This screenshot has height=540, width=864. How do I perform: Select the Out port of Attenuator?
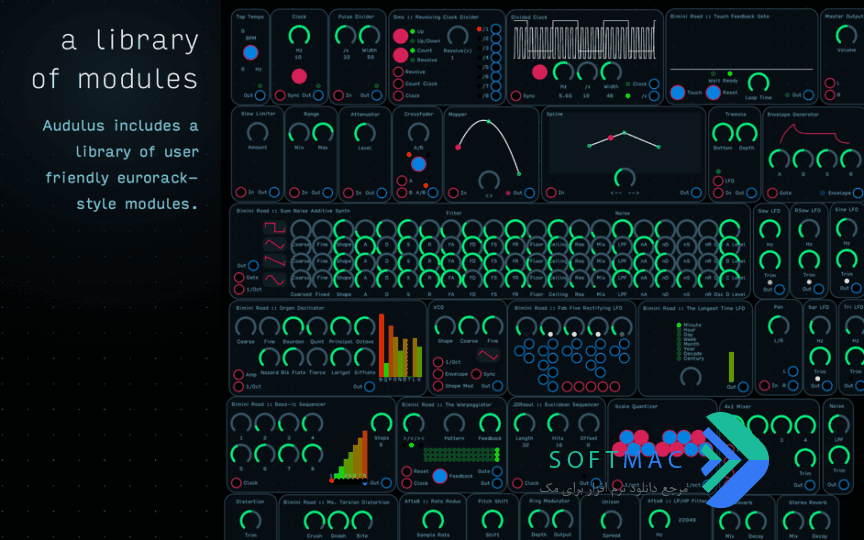[x=381, y=193]
